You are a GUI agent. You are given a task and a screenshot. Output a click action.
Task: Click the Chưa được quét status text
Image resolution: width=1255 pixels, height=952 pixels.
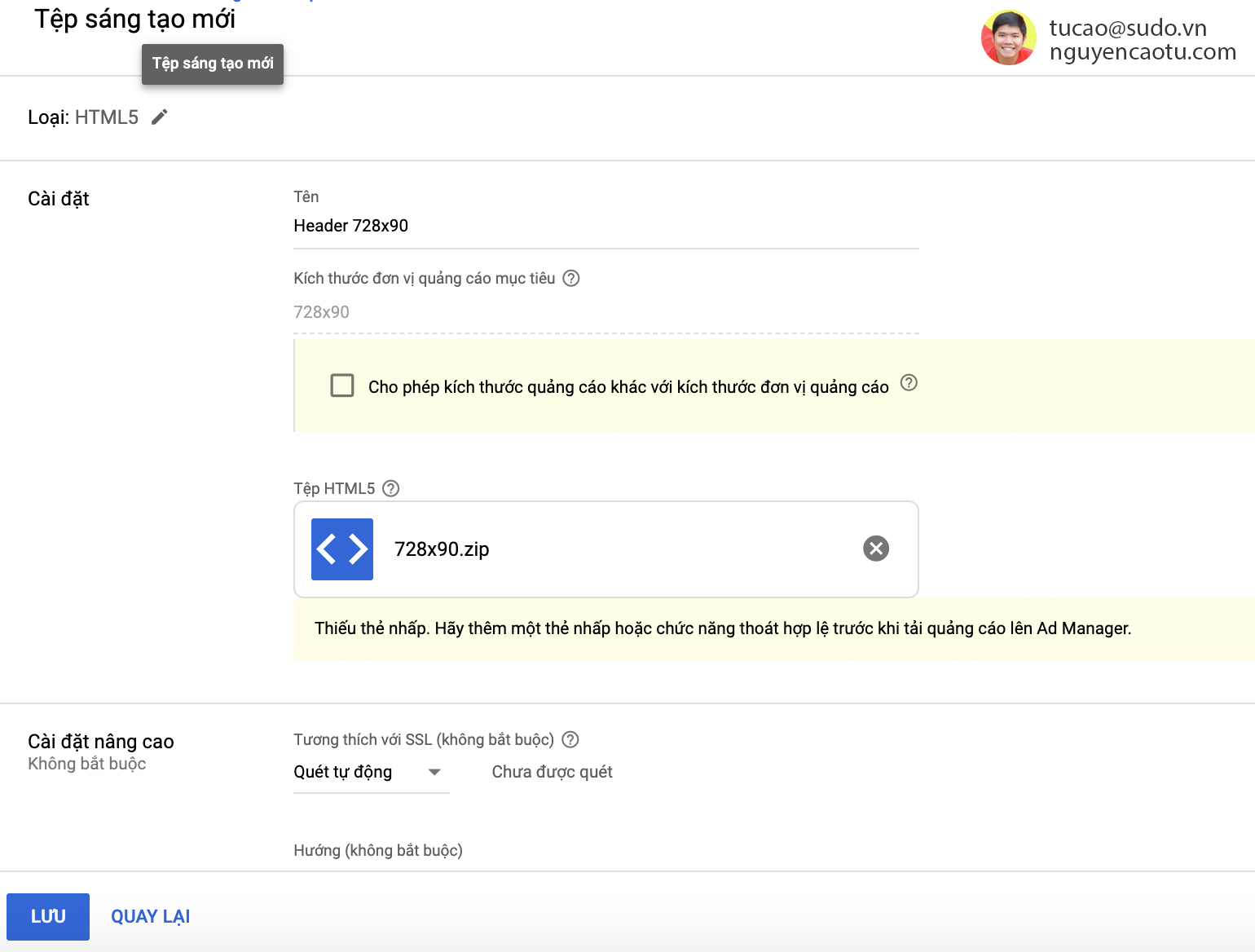tap(551, 772)
